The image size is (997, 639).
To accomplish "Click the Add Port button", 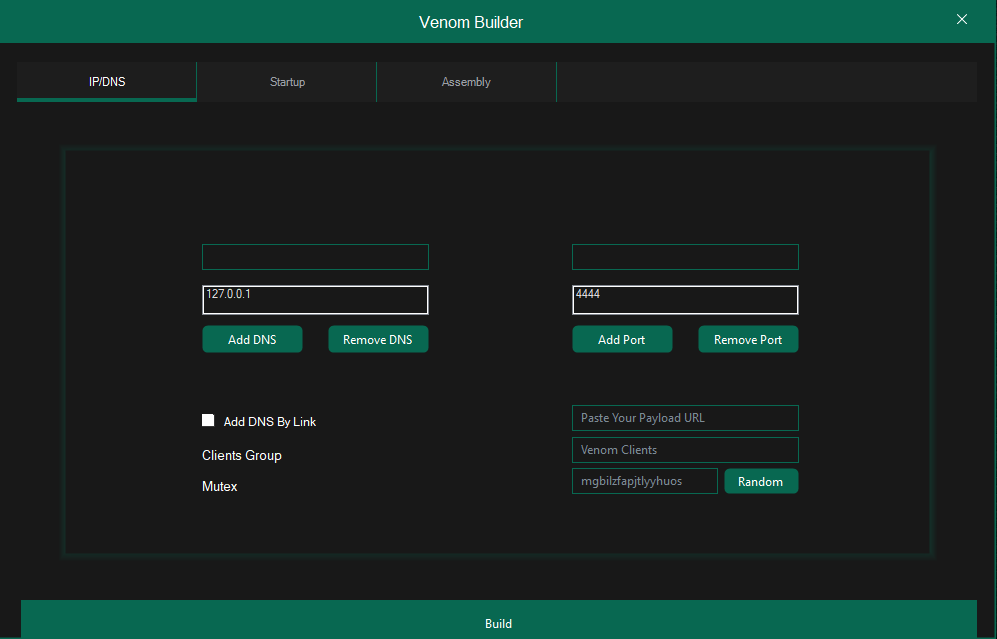I will [622, 340].
